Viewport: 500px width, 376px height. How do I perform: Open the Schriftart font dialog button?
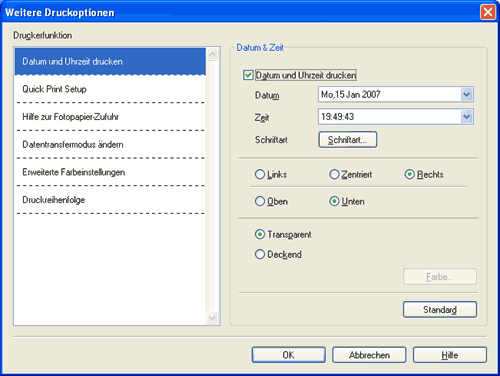(348, 140)
